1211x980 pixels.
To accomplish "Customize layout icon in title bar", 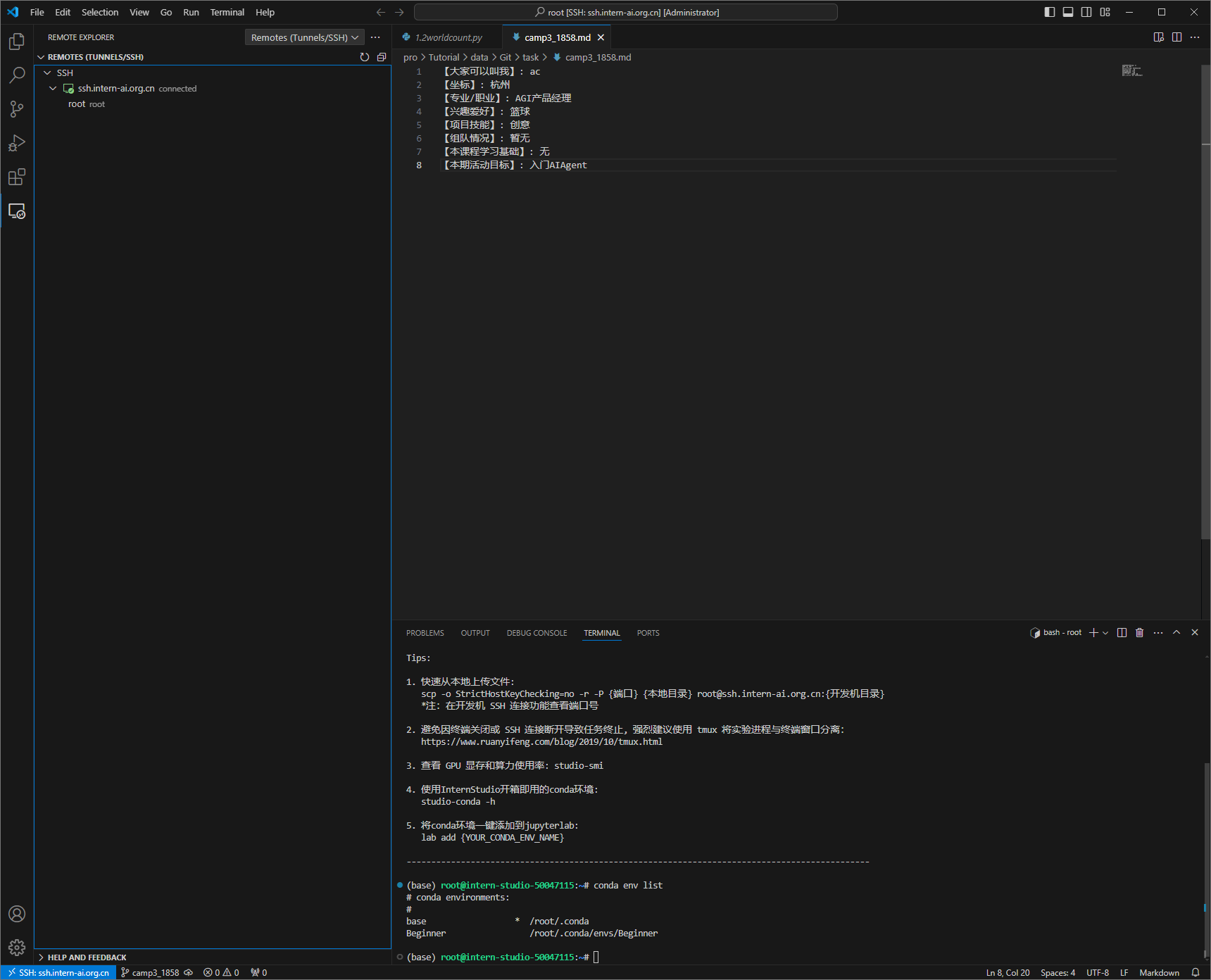I will (x=1105, y=12).
